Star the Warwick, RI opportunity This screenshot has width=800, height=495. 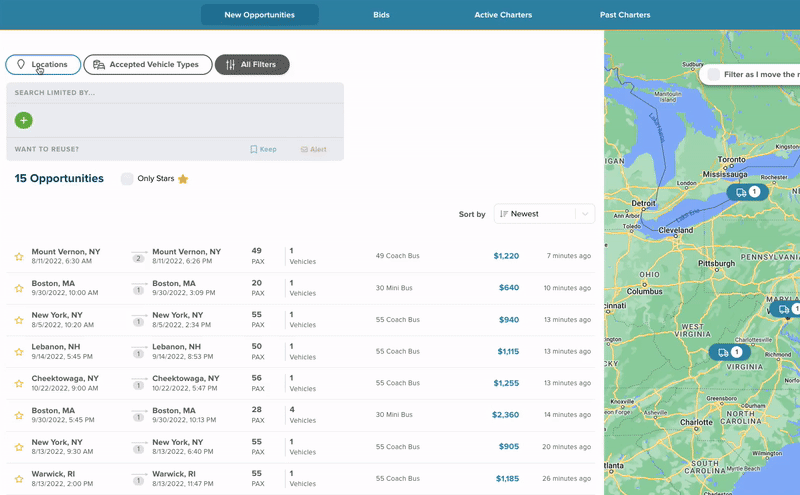19,479
